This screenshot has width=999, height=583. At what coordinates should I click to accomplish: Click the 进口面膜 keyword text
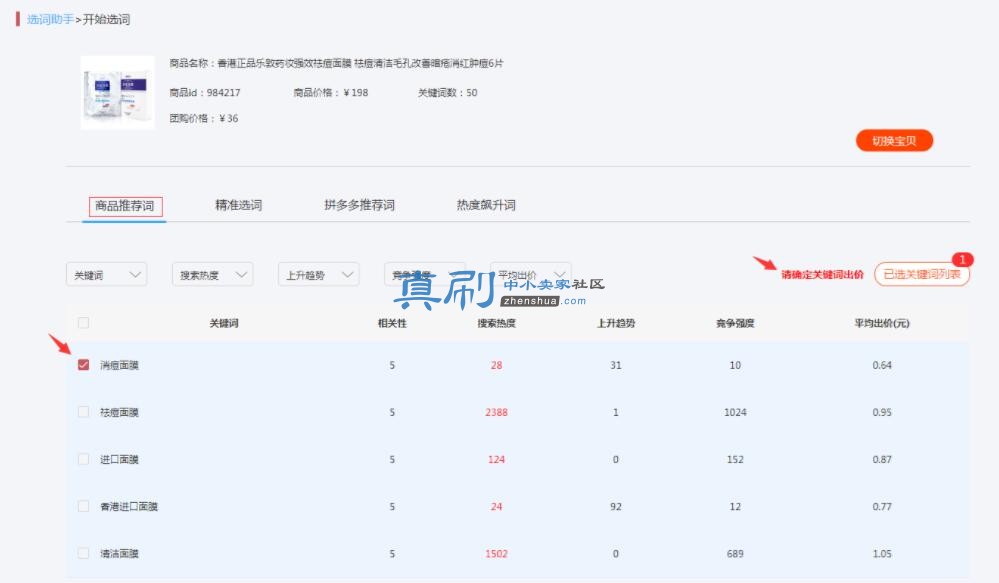coord(119,459)
